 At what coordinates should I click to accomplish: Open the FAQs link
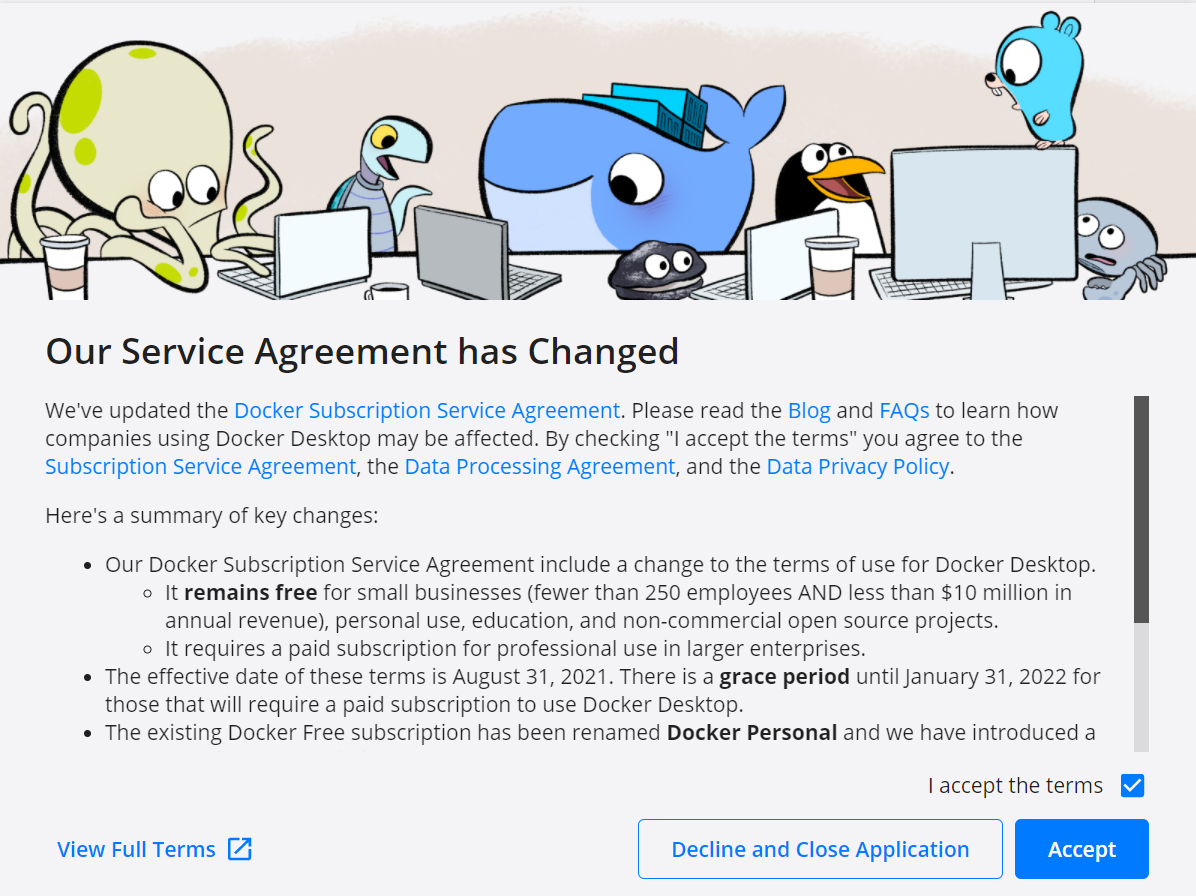[904, 411]
